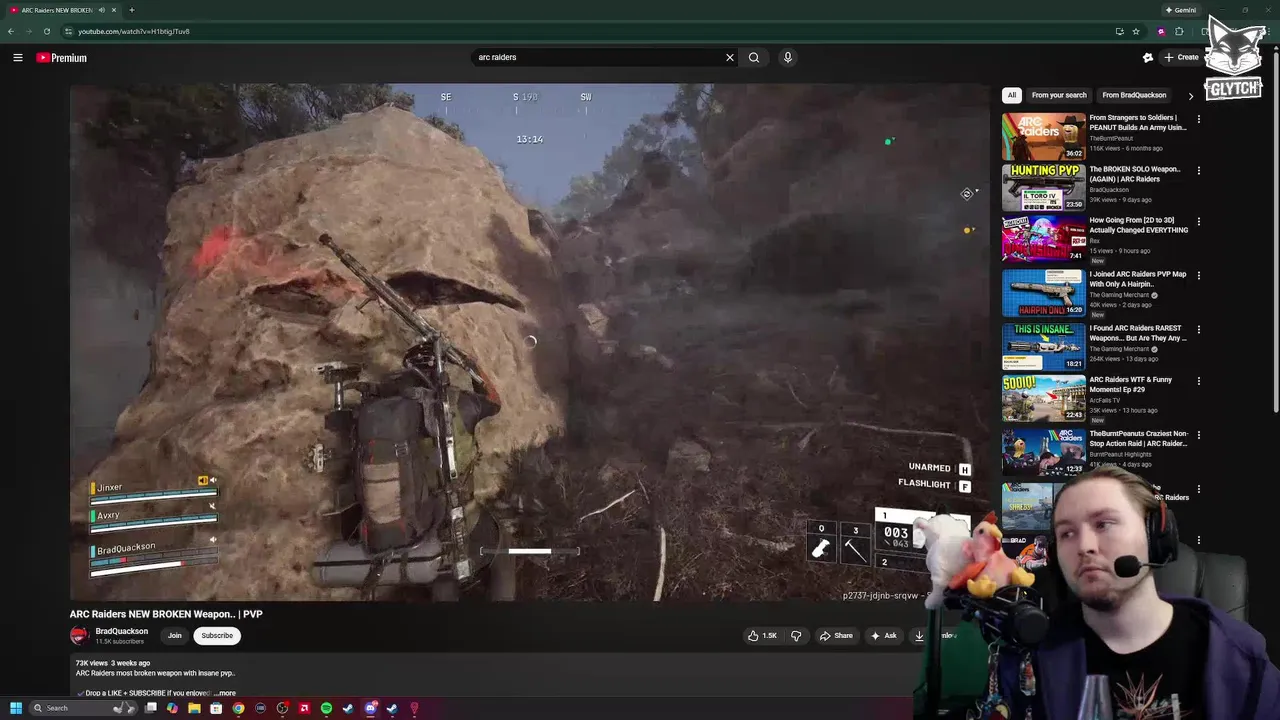The height and width of the screenshot is (720, 1280).
Task: Go back in browser
Action: point(11,31)
